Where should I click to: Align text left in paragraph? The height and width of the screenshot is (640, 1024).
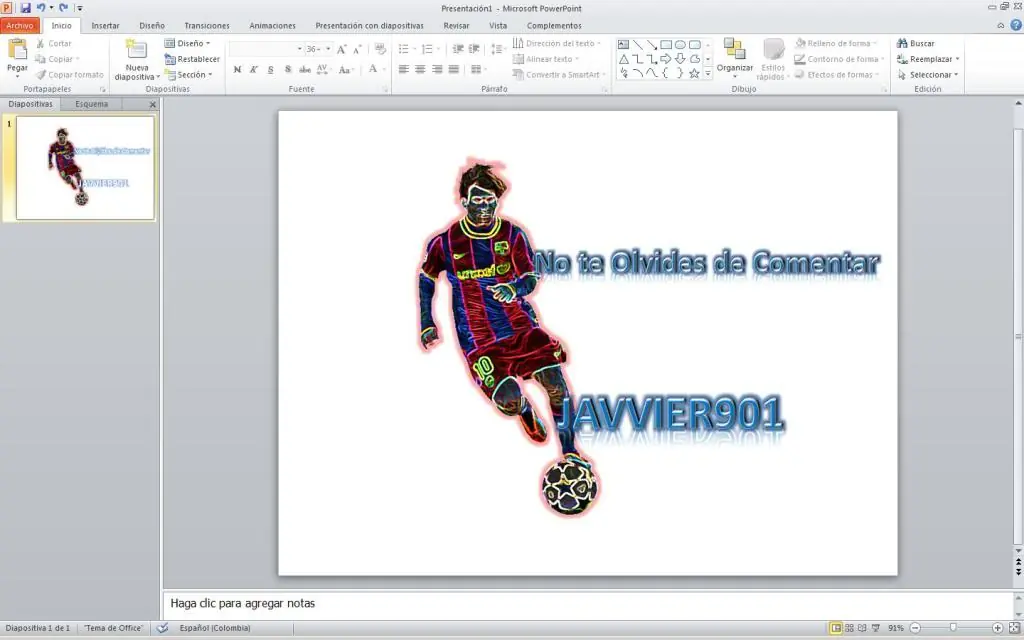point(404,69)
